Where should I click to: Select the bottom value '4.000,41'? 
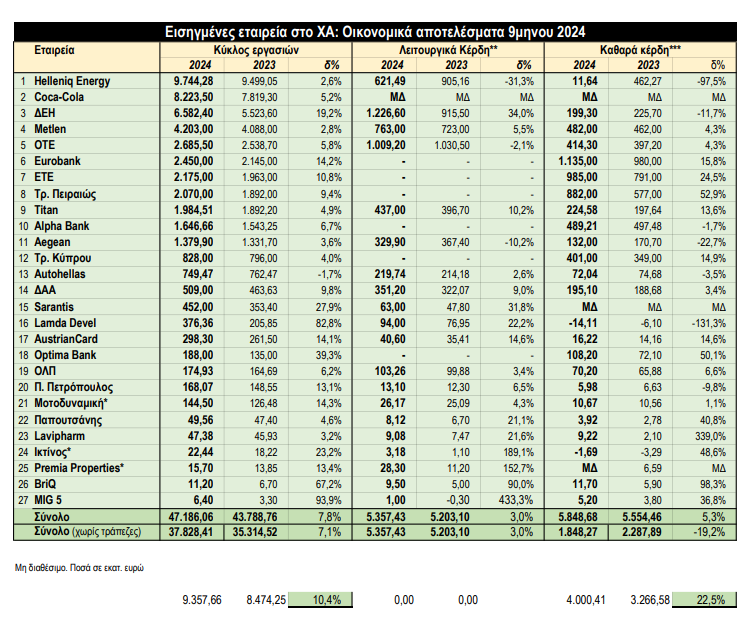point(586,600)
